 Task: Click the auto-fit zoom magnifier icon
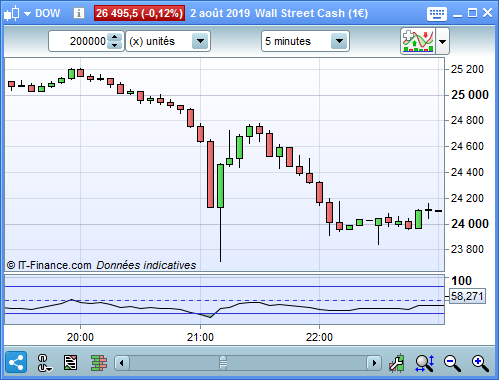[x=425, y=363]
